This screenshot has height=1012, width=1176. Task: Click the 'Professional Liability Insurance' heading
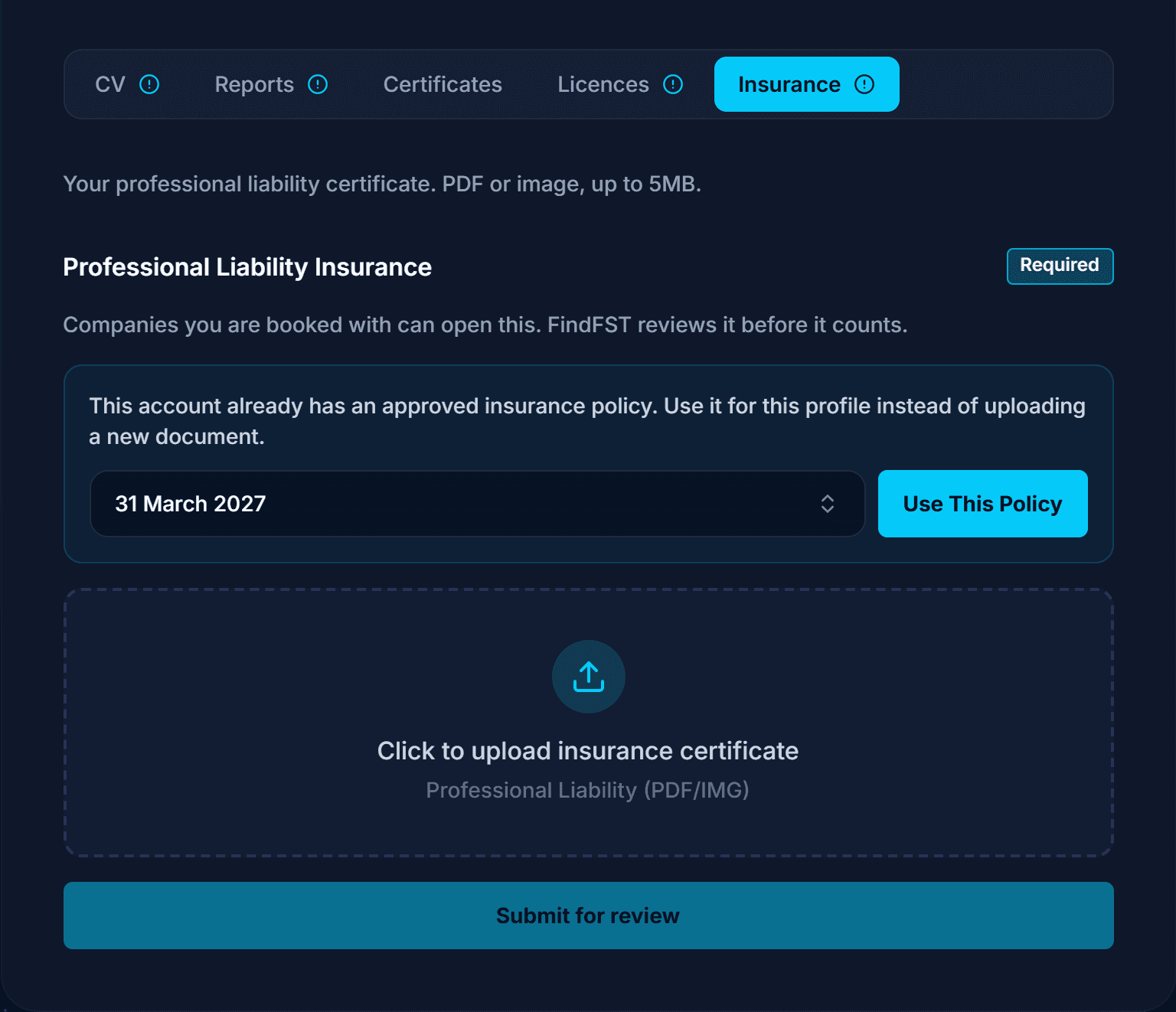pyautogui.click(x=247, y=267)
